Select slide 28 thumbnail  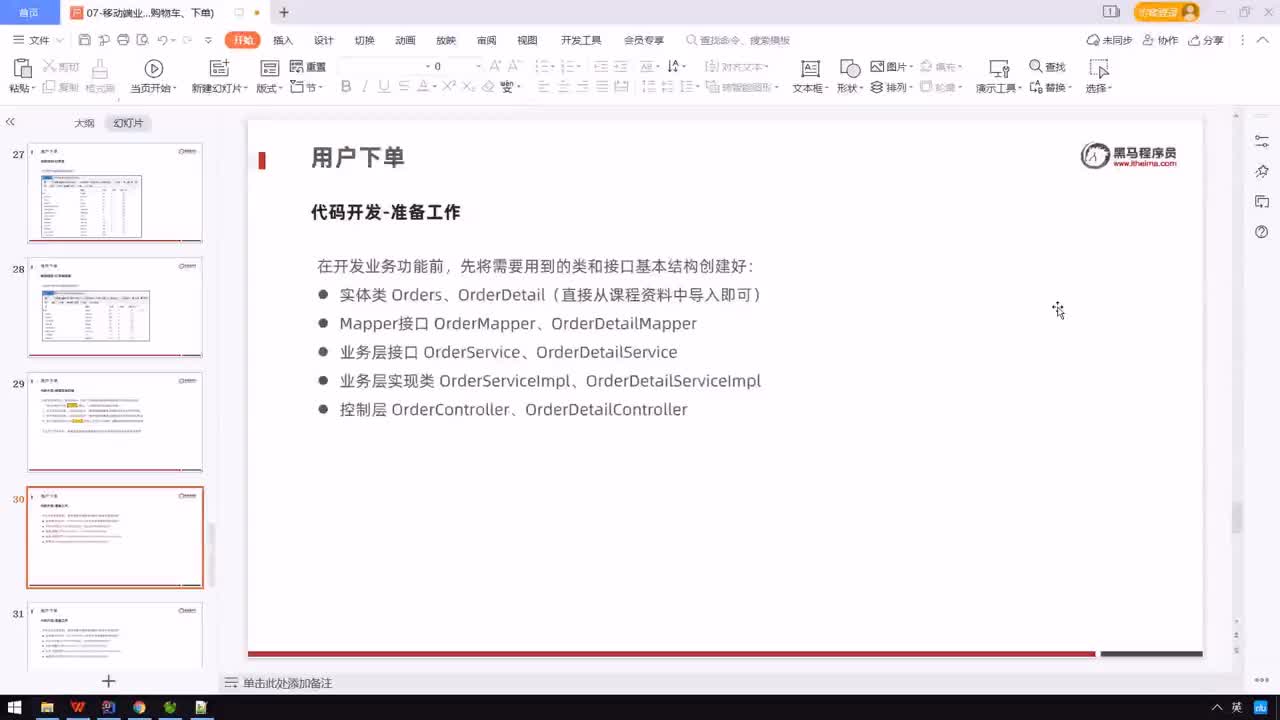click(x=115, y=307)
